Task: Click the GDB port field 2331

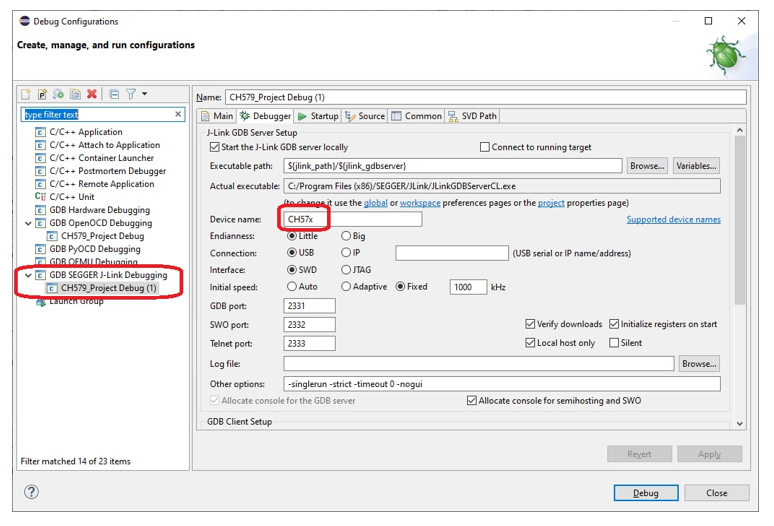Action: click(x=310, y=306)
